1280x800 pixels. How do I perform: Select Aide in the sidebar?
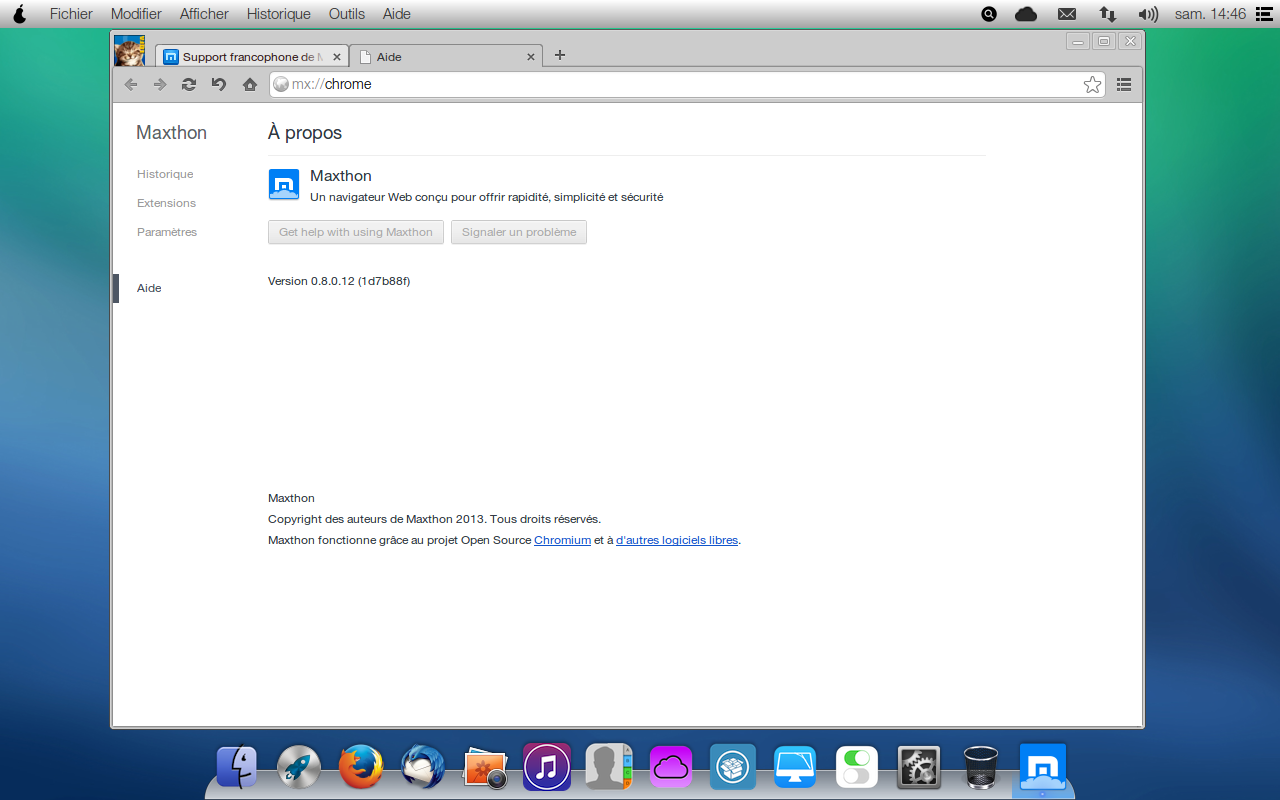click(149, 288)
